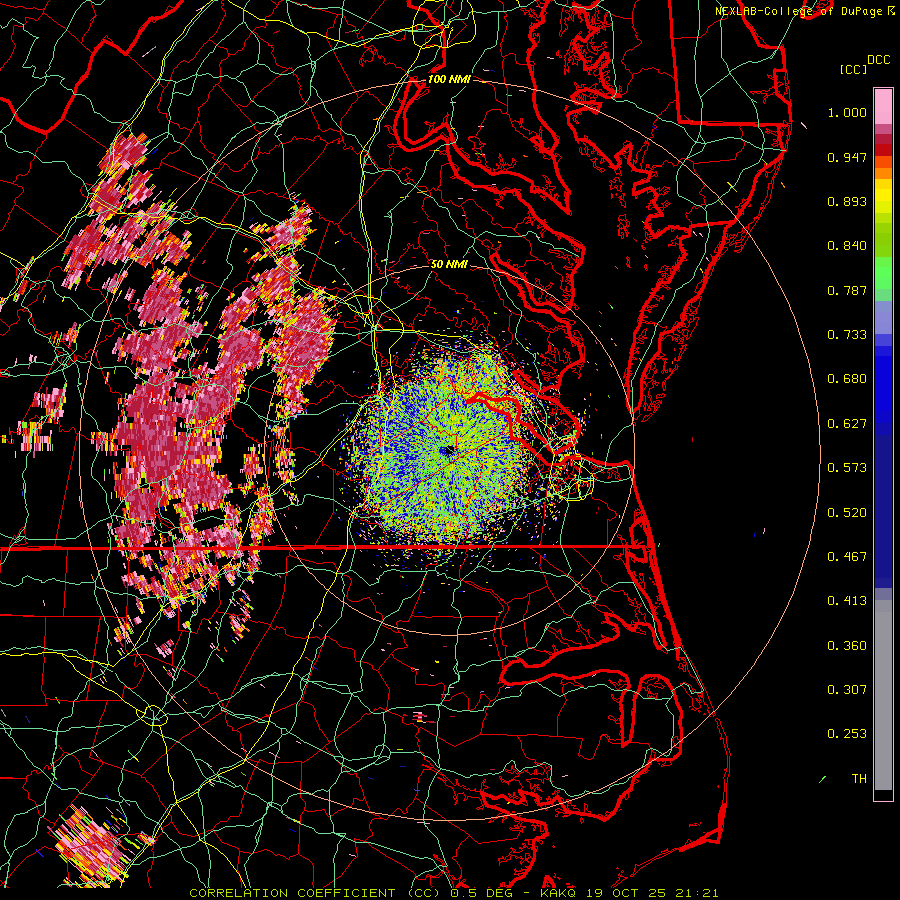Image resolution: width=900 pixels, height=900 pixels.
Task: Select the 0.733 legend value
Action: point(847,335)
